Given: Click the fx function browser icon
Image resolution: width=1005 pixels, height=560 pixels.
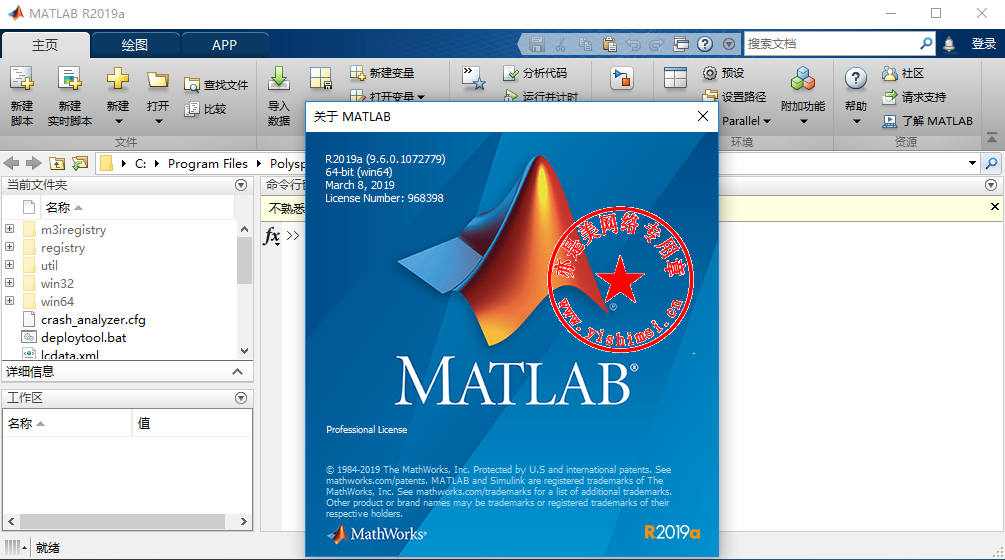Looking at the screenshot, I should point(272,236).
